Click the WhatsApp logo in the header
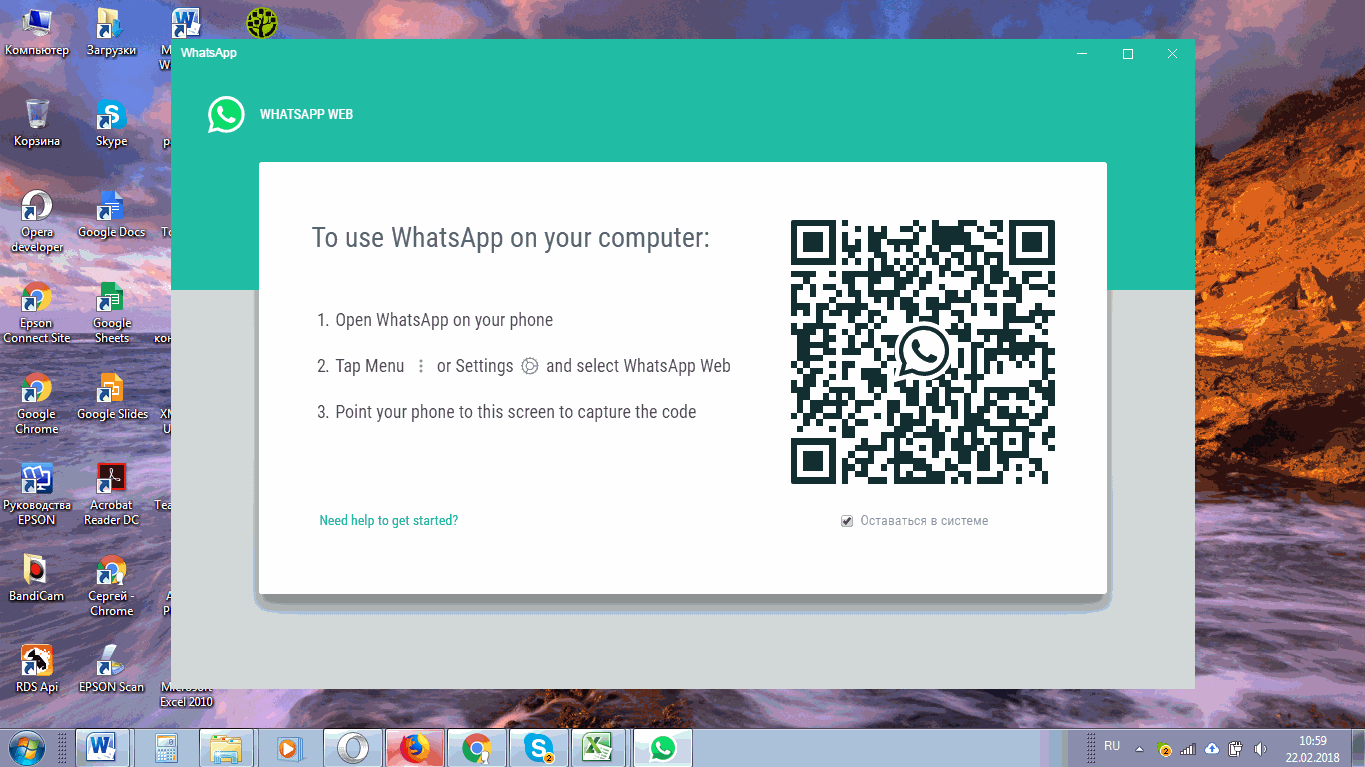This screenshot has width=1365, height=767. pyautogui.click(x=226, y=114)
